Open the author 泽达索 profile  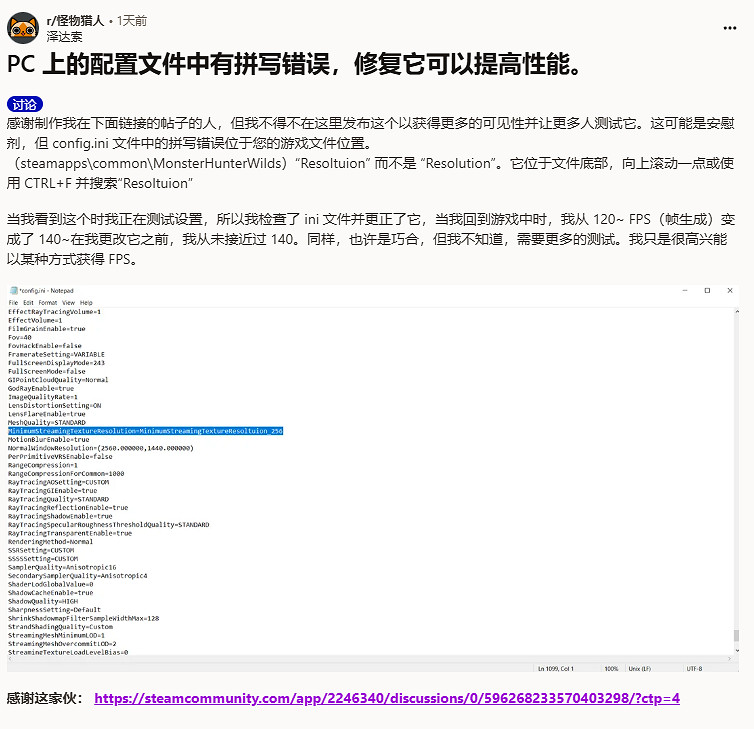click(x=65, y=35)
